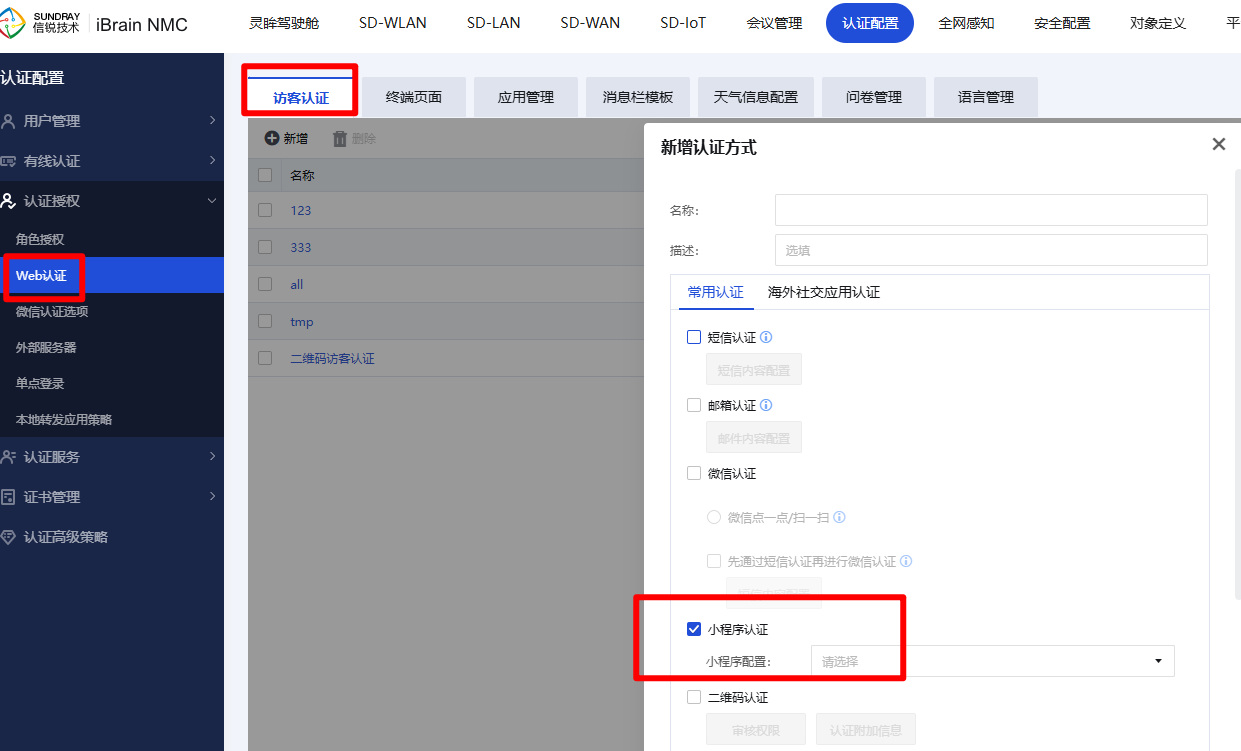Image resolution: width=1241 pixels, height=751 pixels.
Task: Click the 用户管理 person icon in sidebar
Action: [x=9, y=121]
